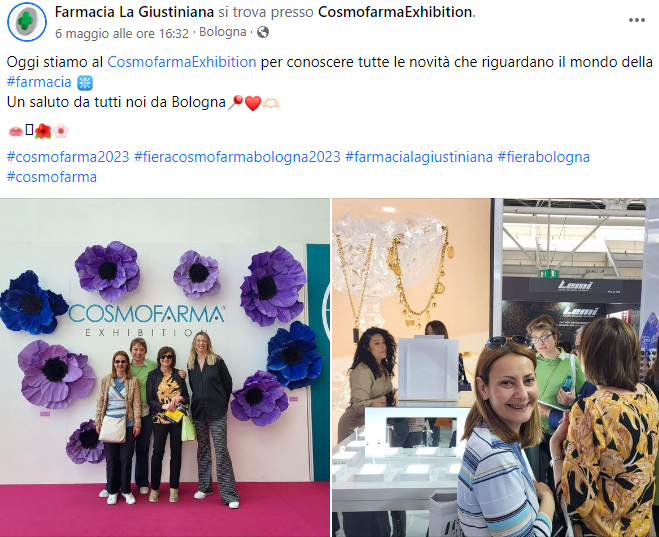Image resolution: width=659 pixels, height=537 pixels.
Task: Click the public globe privacy icon
Action: (263, 32)
